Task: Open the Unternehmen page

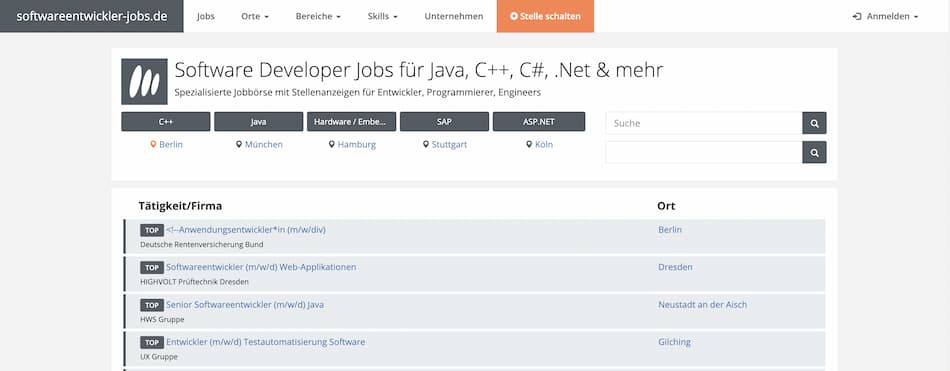Action: tap(454, 16)
